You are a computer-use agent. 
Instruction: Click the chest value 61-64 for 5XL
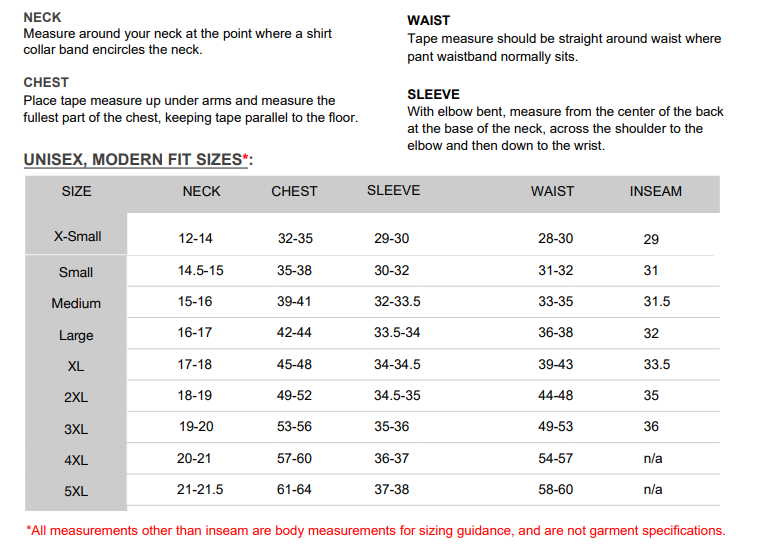(294, 490)
